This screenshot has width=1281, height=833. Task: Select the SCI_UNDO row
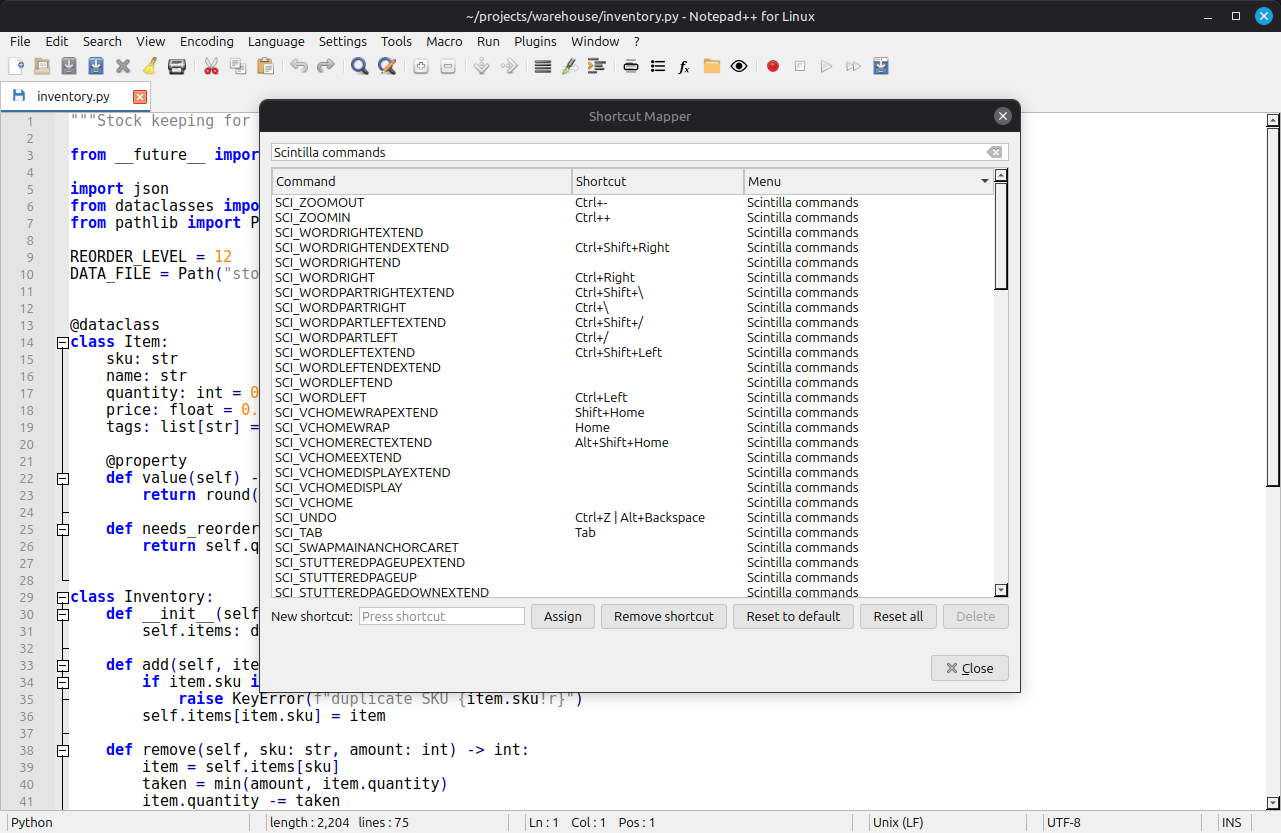tap(633, 517)
